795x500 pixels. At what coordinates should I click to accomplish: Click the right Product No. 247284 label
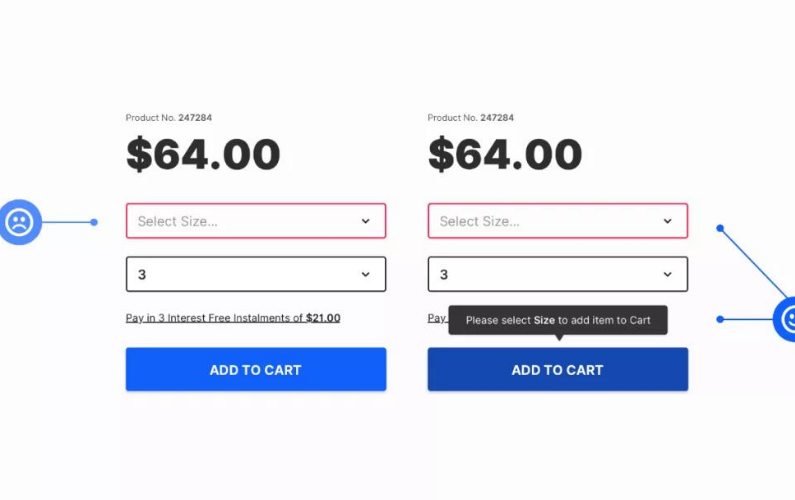470,118
